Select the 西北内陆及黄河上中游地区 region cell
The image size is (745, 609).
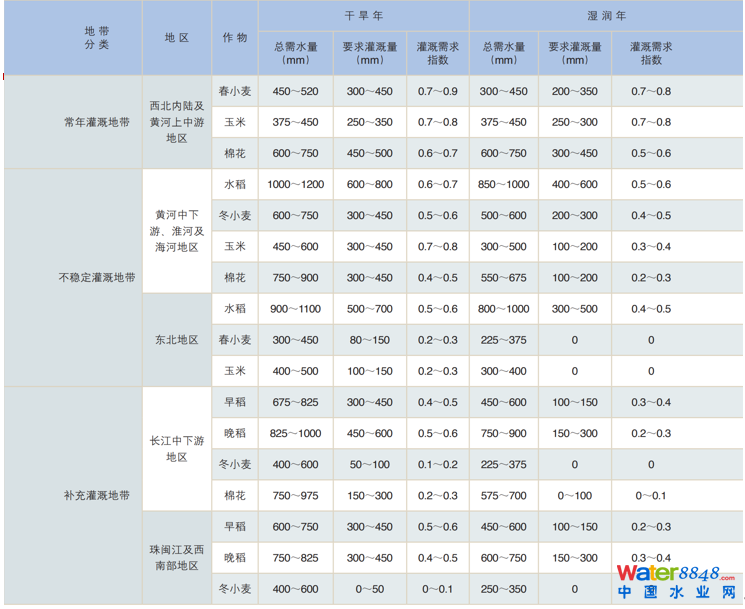click(176, 122)
